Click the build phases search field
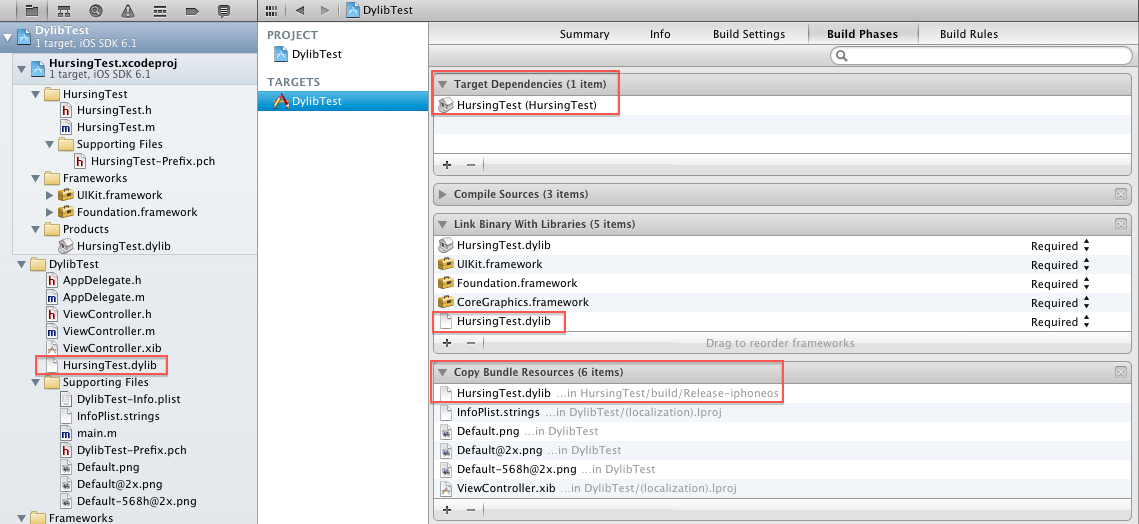This screenshot has width=1139, height=524. click(x=980, y=55)
